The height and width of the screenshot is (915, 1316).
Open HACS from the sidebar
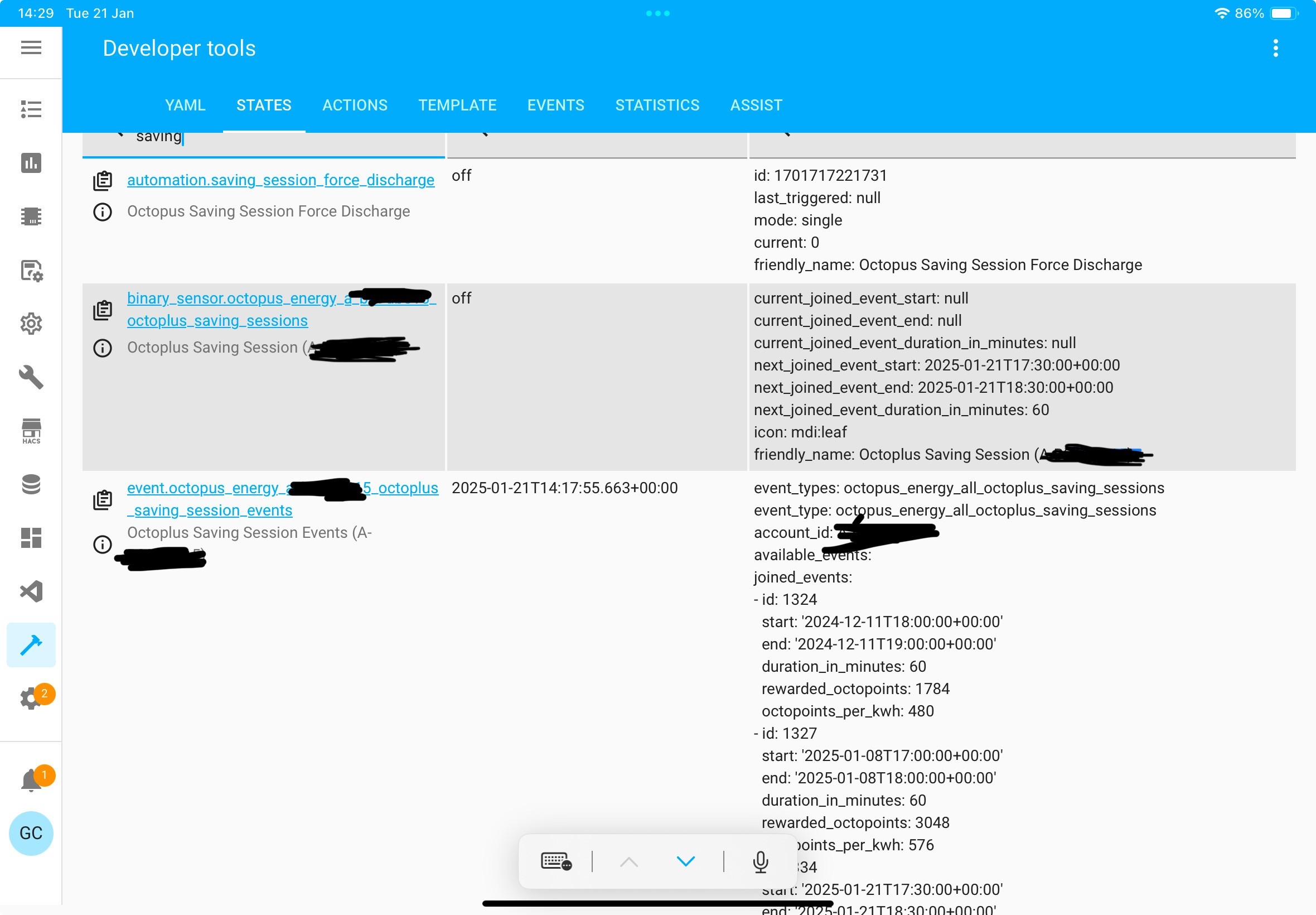31,431
